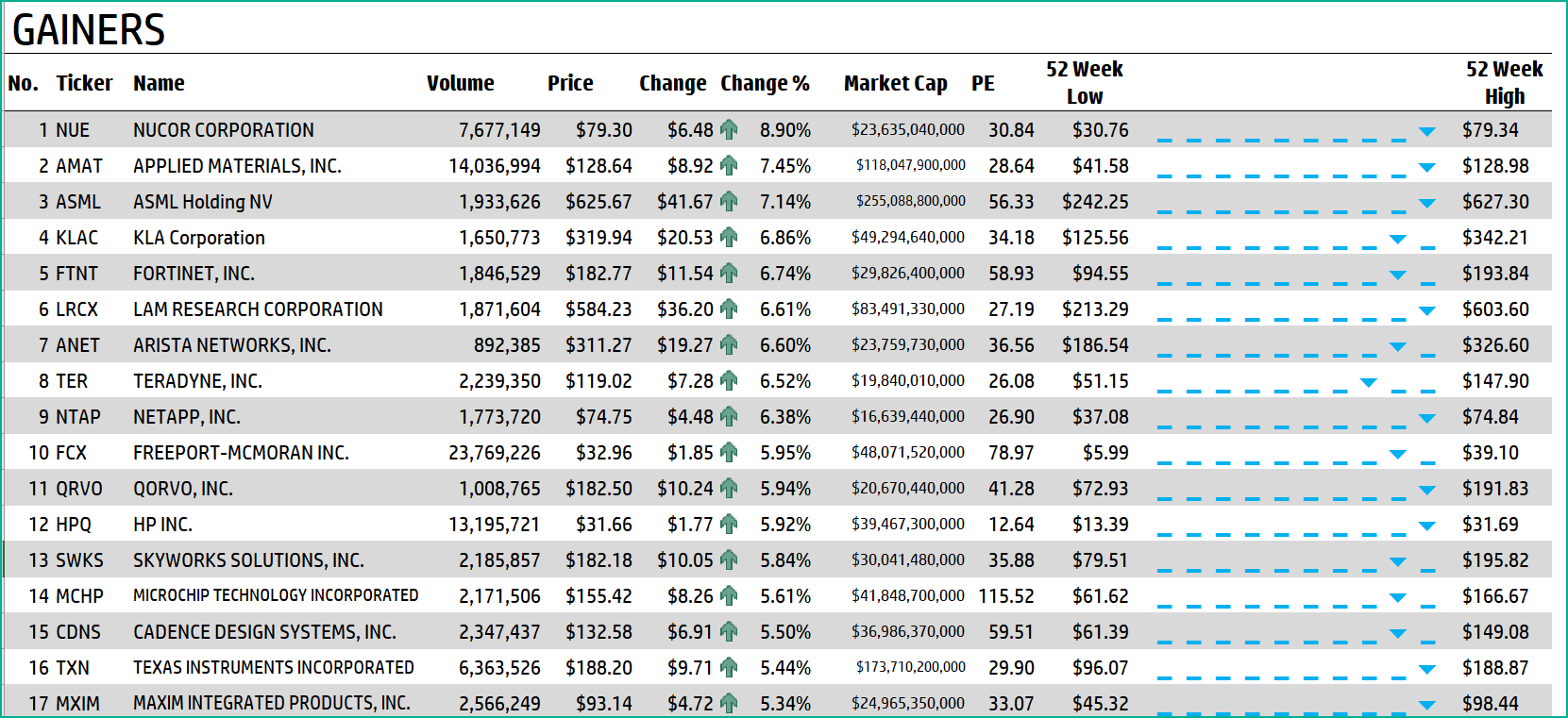Click the blue triangle marker in the AMAT row
The width and height of the screenshot is (1568, 718).
click(1426, 167)
